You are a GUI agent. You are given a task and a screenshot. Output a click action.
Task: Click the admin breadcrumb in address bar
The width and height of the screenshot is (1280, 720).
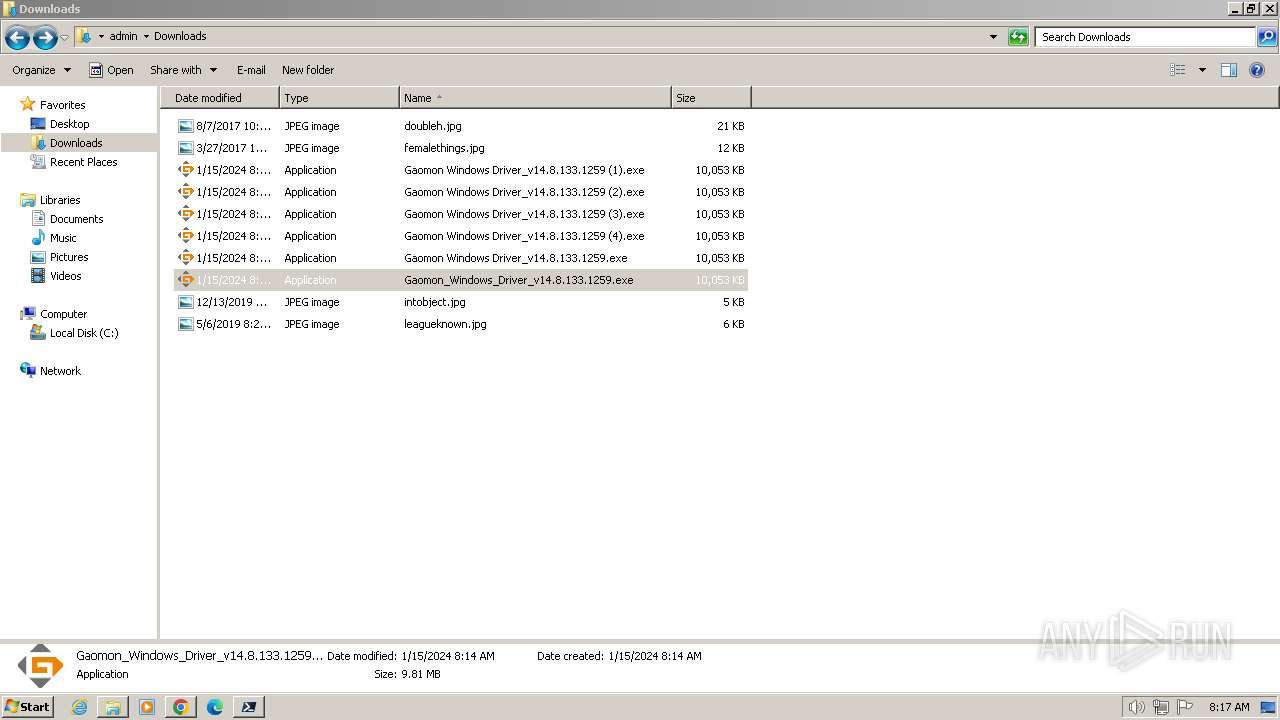(x=123, y=36)
